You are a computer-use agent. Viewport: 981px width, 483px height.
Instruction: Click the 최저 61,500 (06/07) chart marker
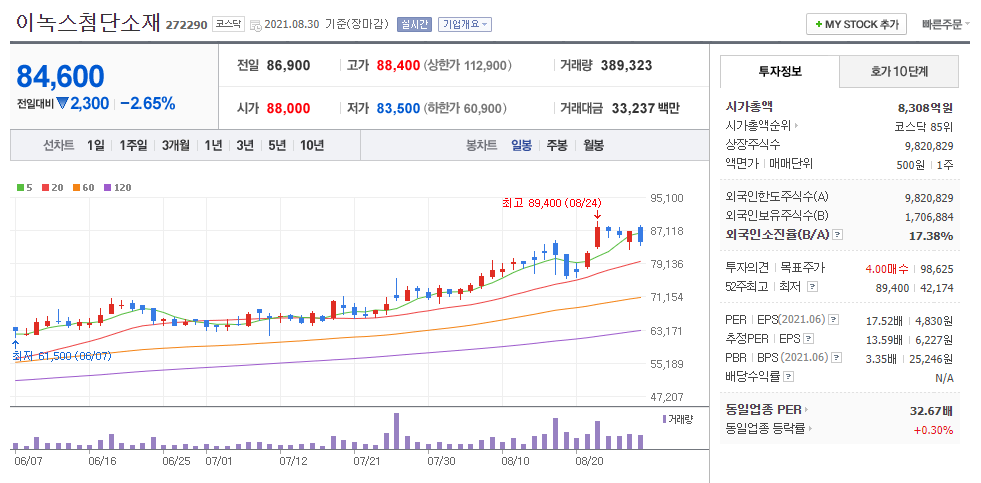62,355
